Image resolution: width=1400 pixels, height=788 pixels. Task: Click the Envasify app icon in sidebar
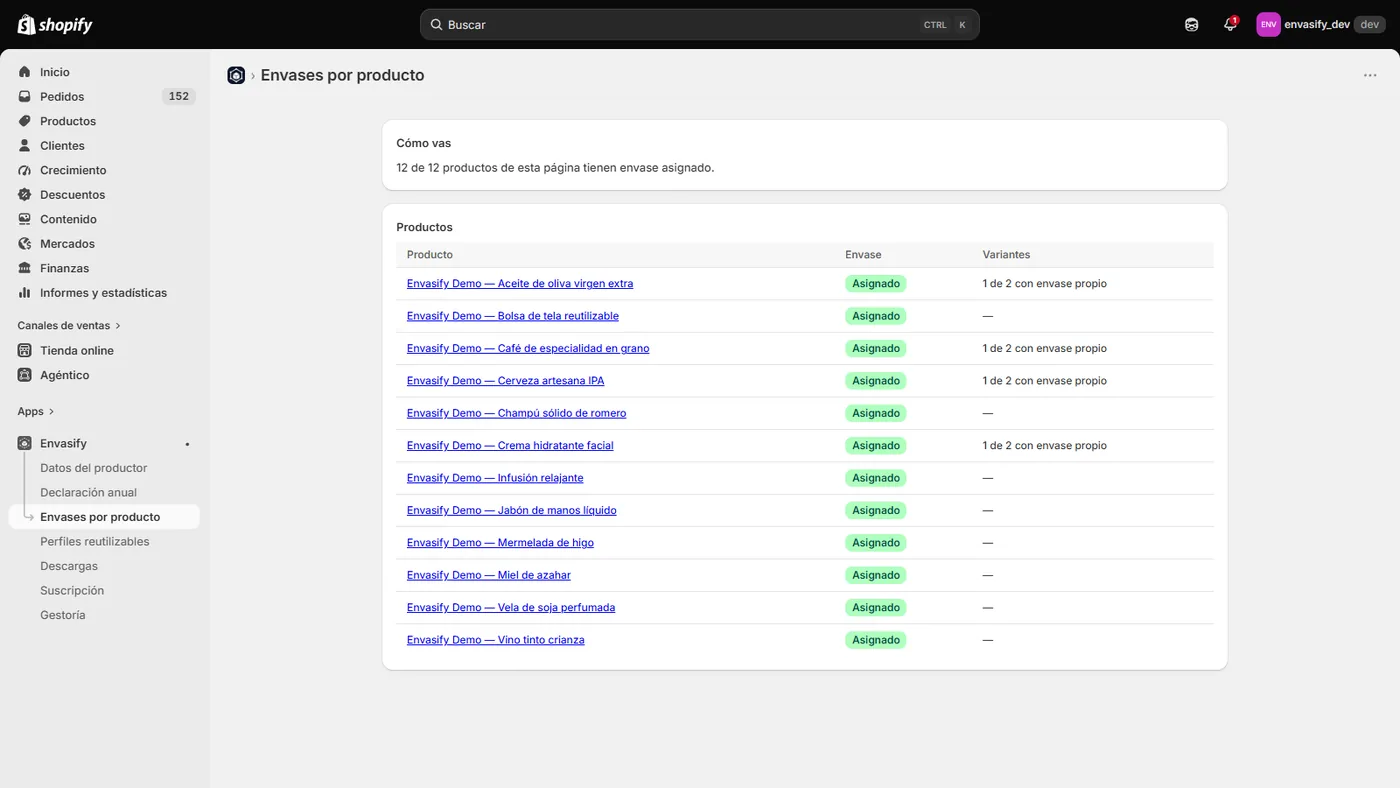(x=25, y=443)
